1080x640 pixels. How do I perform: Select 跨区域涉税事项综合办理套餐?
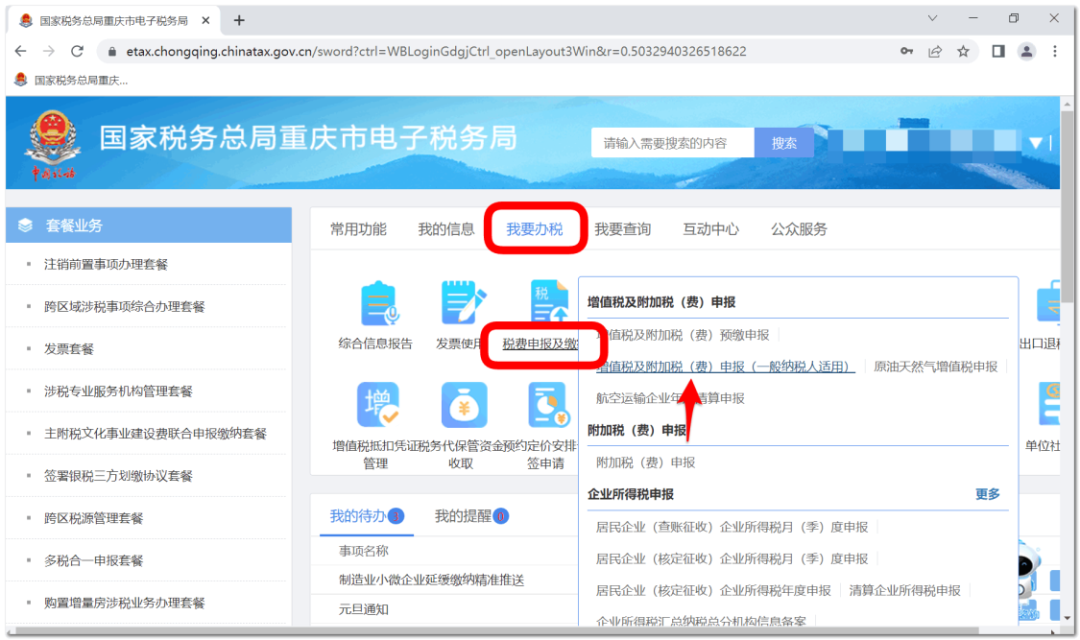(125, 307)
